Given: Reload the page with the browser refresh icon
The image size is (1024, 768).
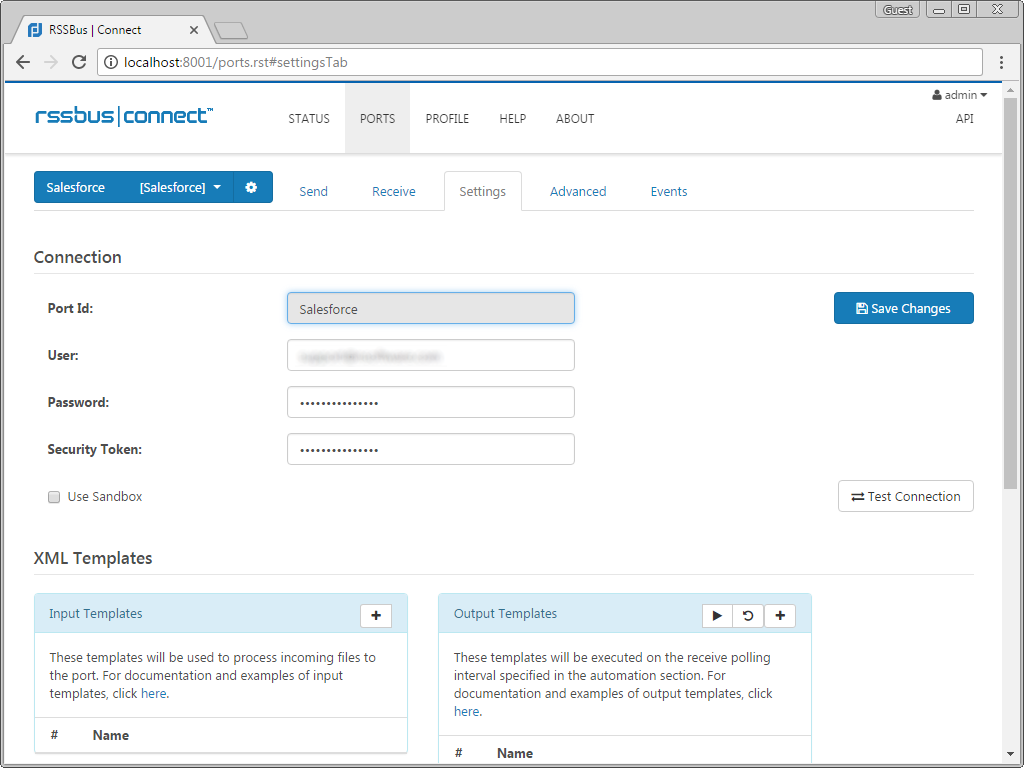Looking at the screenshot, I should coord(79,62).
